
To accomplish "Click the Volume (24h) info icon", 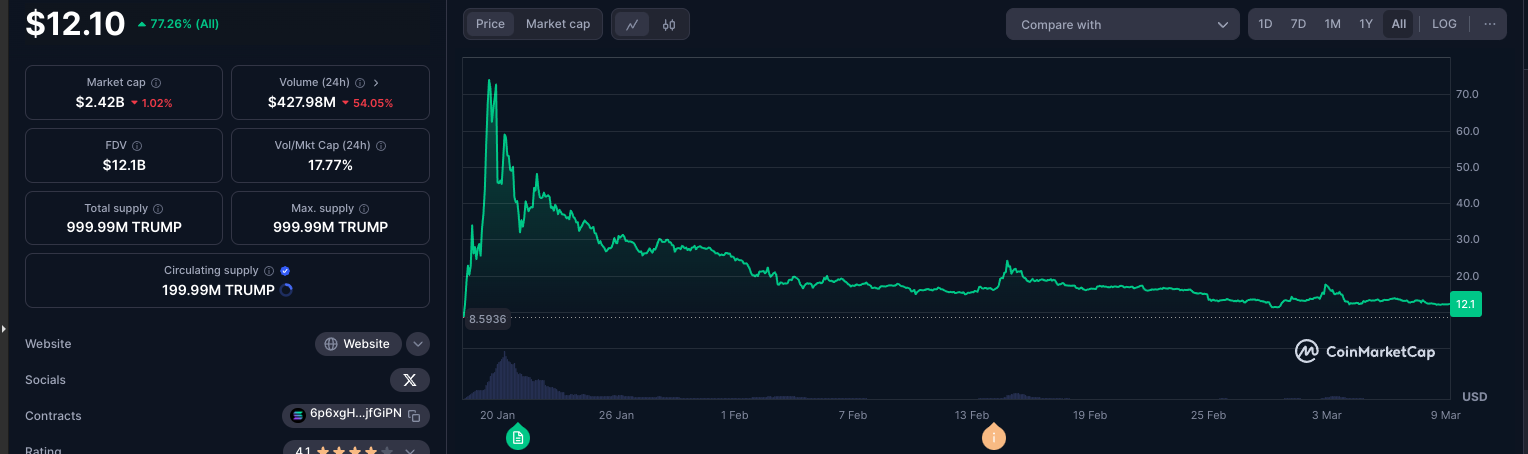I will [360, 83].
